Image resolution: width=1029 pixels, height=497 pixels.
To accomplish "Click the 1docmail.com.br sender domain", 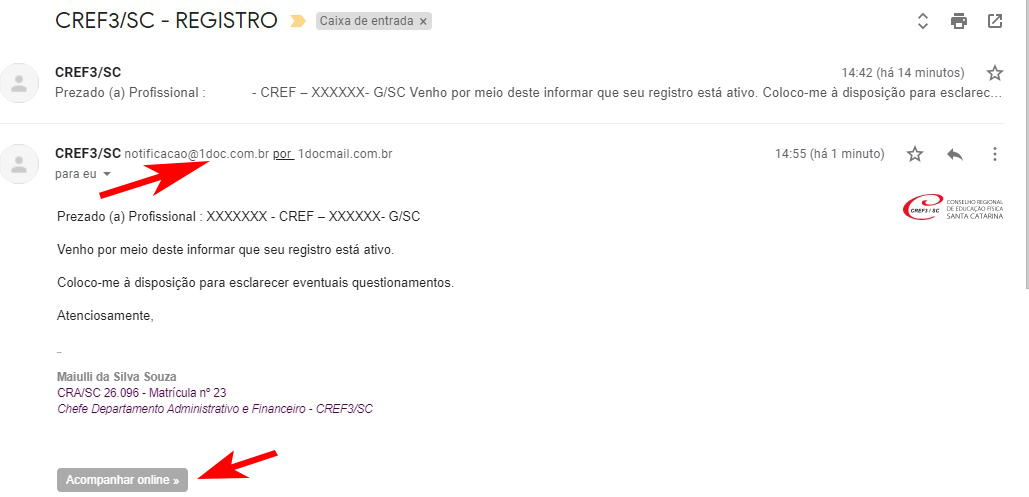I will 345,154.
